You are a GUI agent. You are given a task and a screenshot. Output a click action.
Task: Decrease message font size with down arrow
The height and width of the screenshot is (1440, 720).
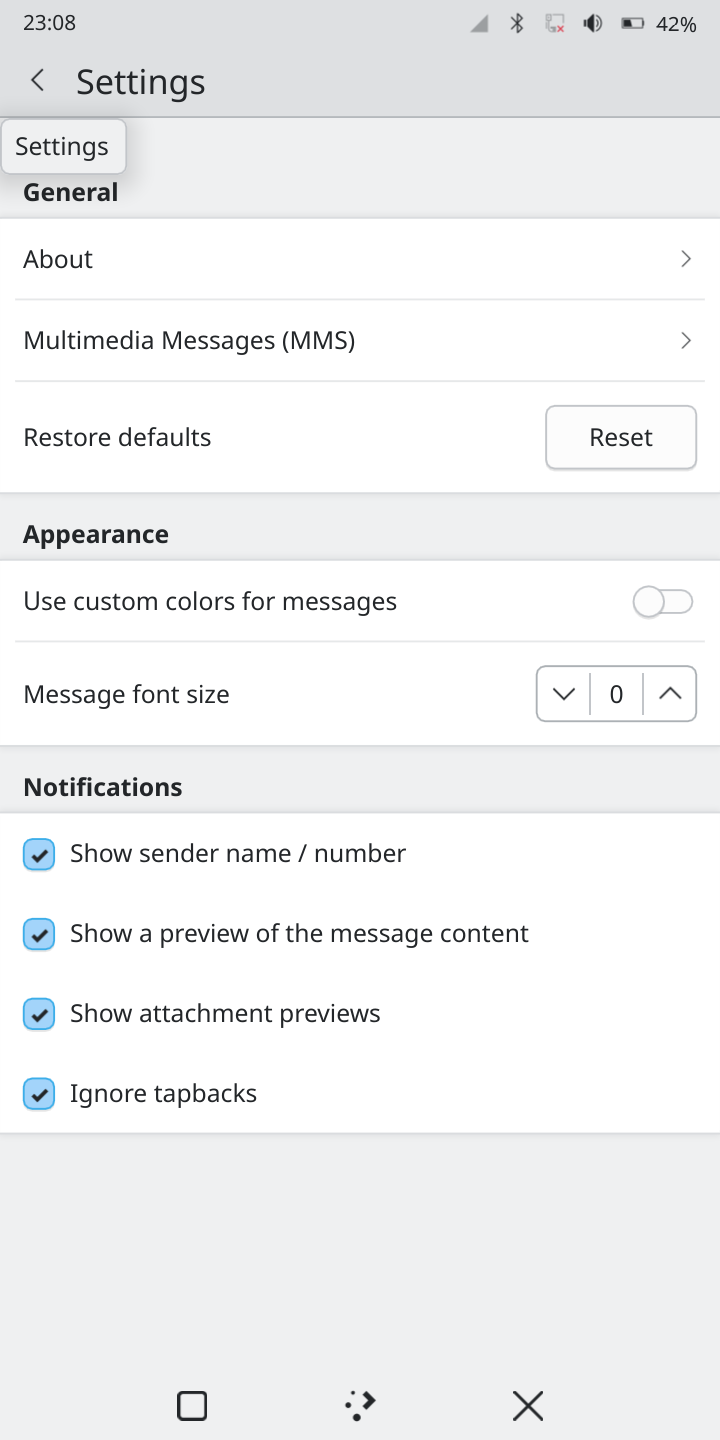[x=564, y=694]
